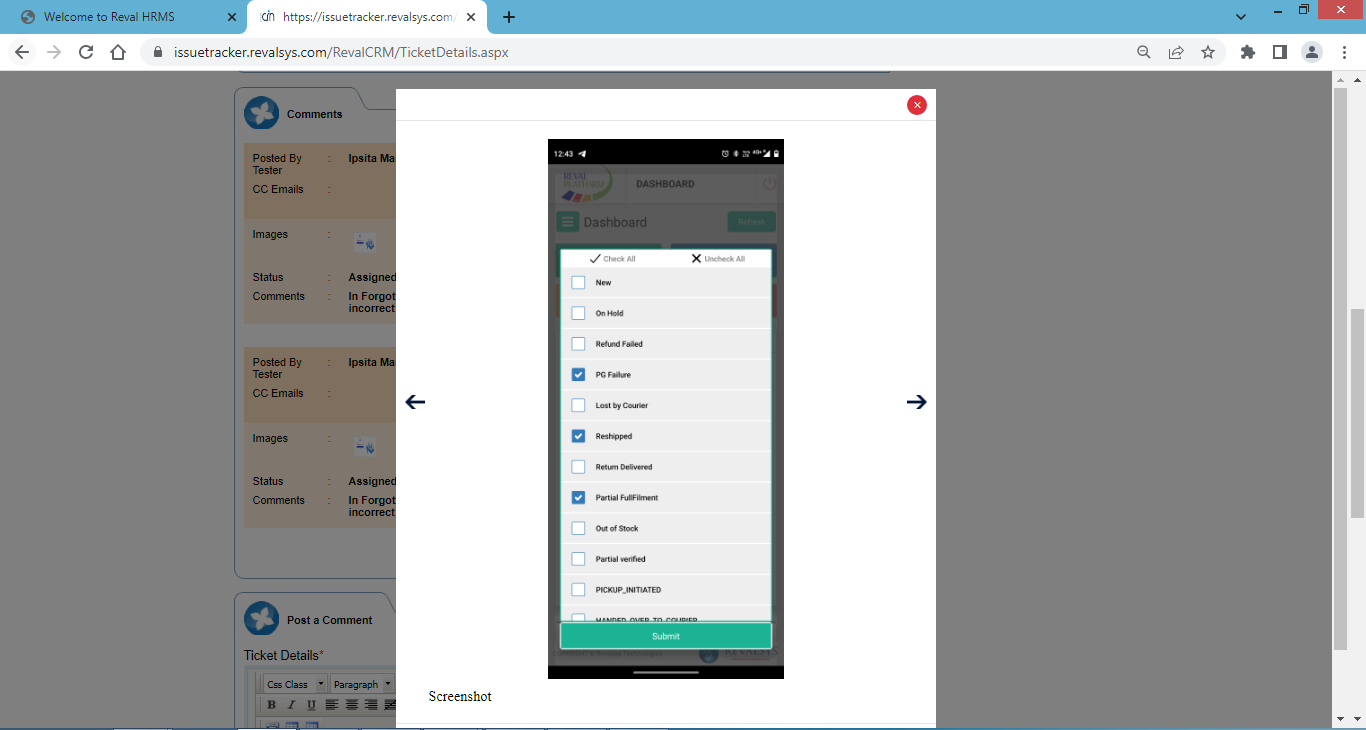Image resolution: width=1366 pixels, height=730 pixels.
Task: Open the Chrome extensions puzzle icon
Action: (x=1247, y=52)
